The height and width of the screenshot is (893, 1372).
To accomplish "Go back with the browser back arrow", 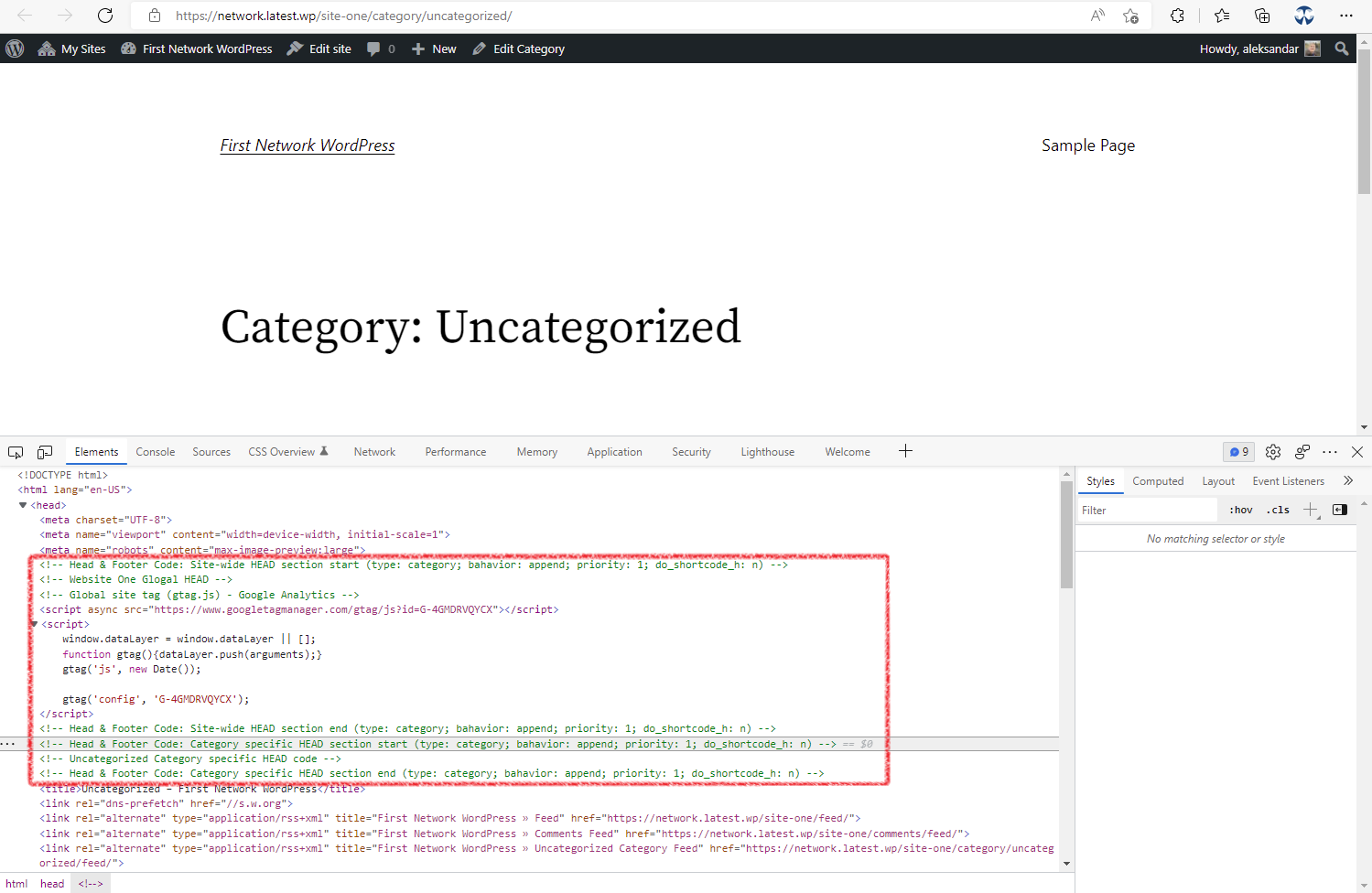I will [x=25, y=16].
